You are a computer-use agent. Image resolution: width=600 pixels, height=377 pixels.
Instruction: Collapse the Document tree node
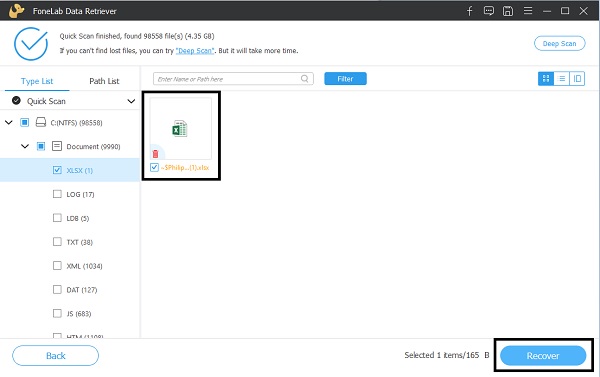(x=25, y=146)
